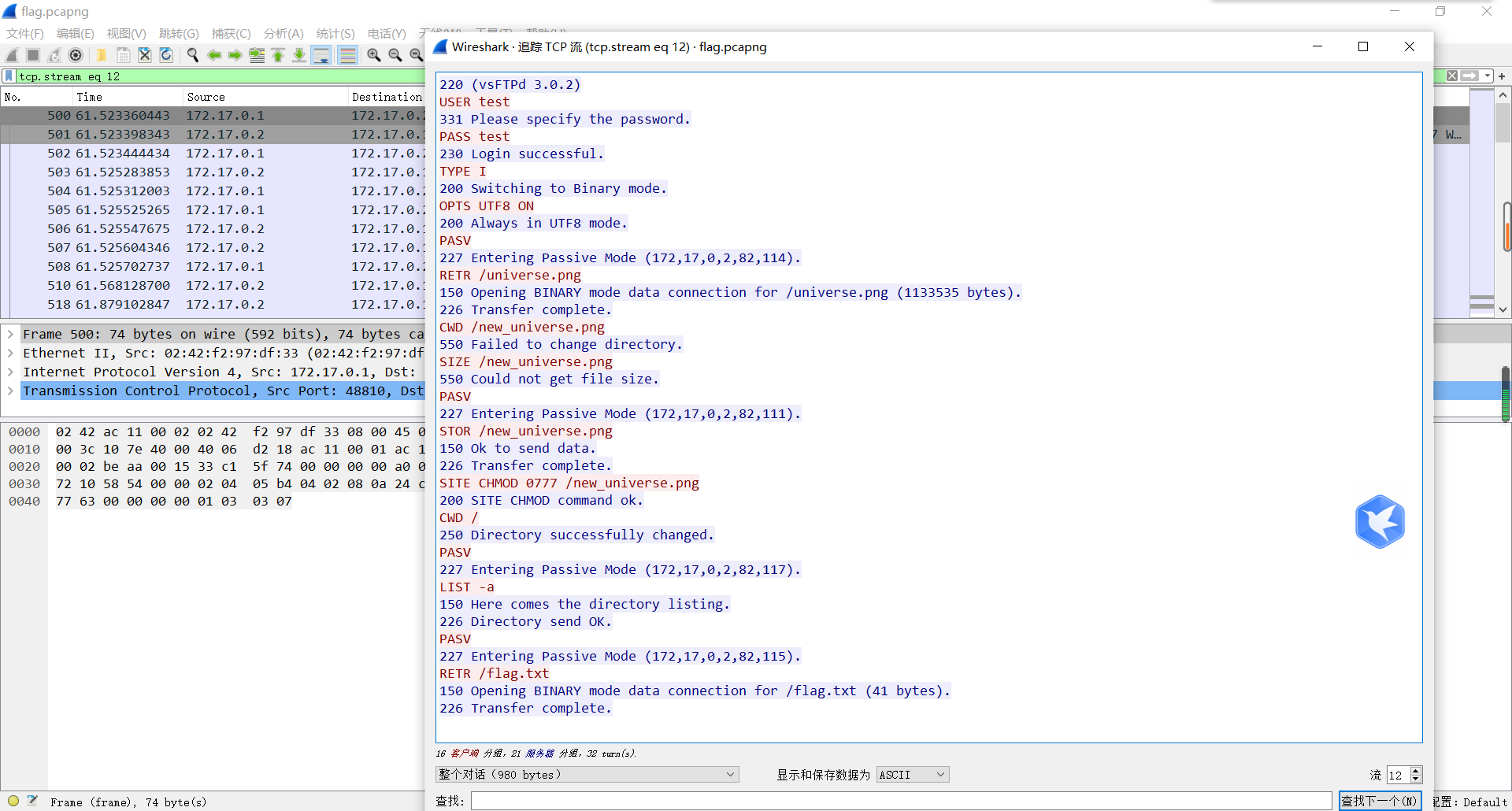Click the open capture file folder icon
Screen dimensions: 1512x811
click(x=102, y=55)
